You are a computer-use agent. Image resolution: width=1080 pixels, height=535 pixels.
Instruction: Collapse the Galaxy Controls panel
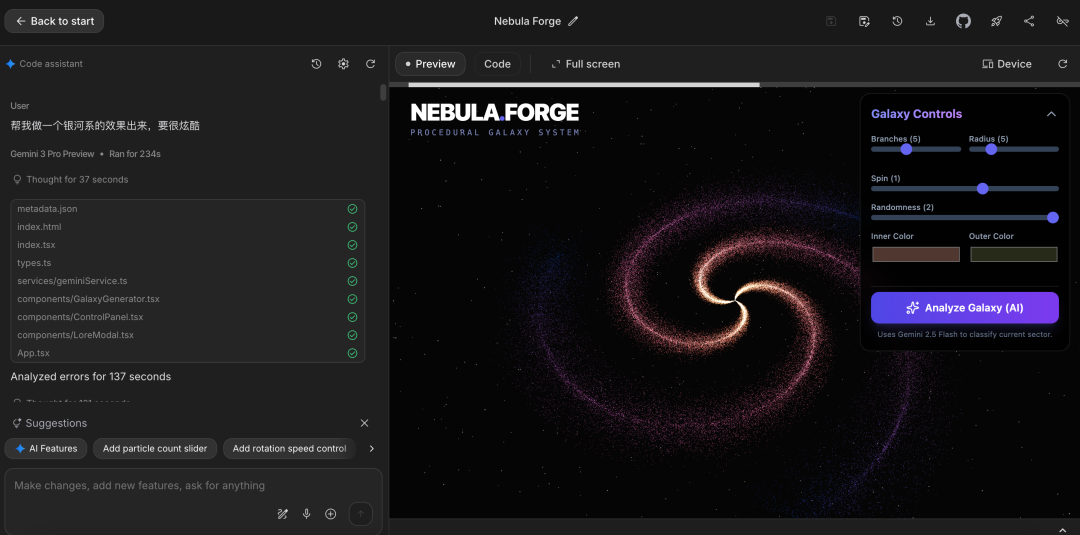tap(1051, 114)
